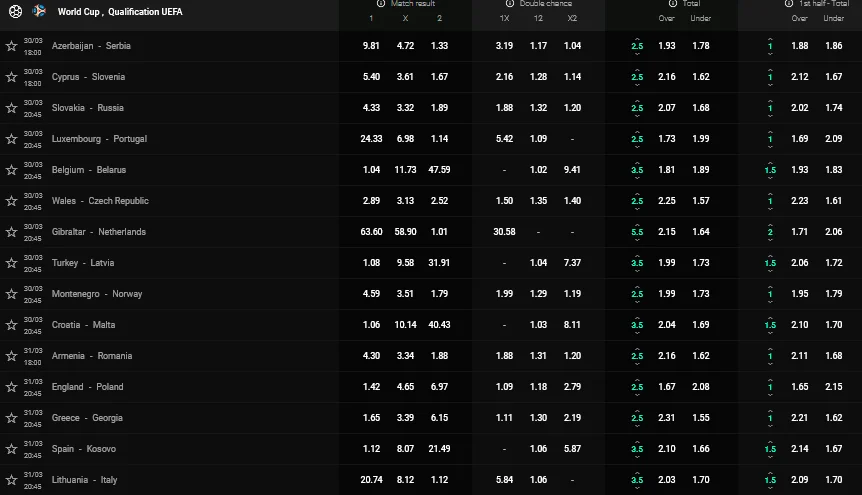Click the star icon for Lithuania - Italy
Viewport: 862px width, 495px height.
coord(12,480)
